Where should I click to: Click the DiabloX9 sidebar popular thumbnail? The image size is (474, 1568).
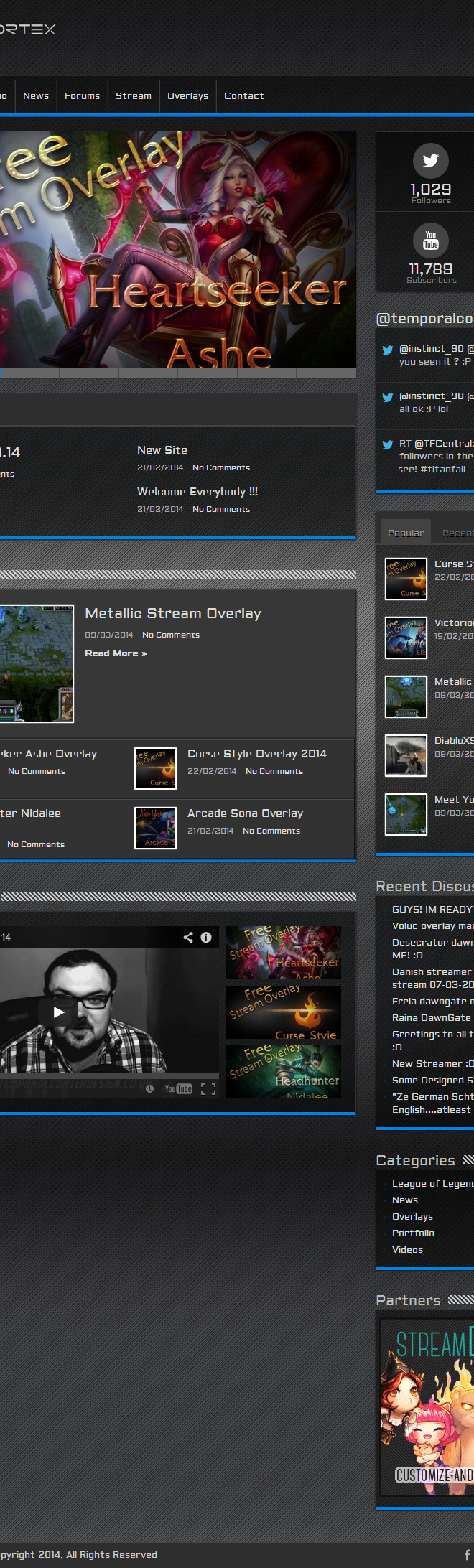click(x=406, y=755)
